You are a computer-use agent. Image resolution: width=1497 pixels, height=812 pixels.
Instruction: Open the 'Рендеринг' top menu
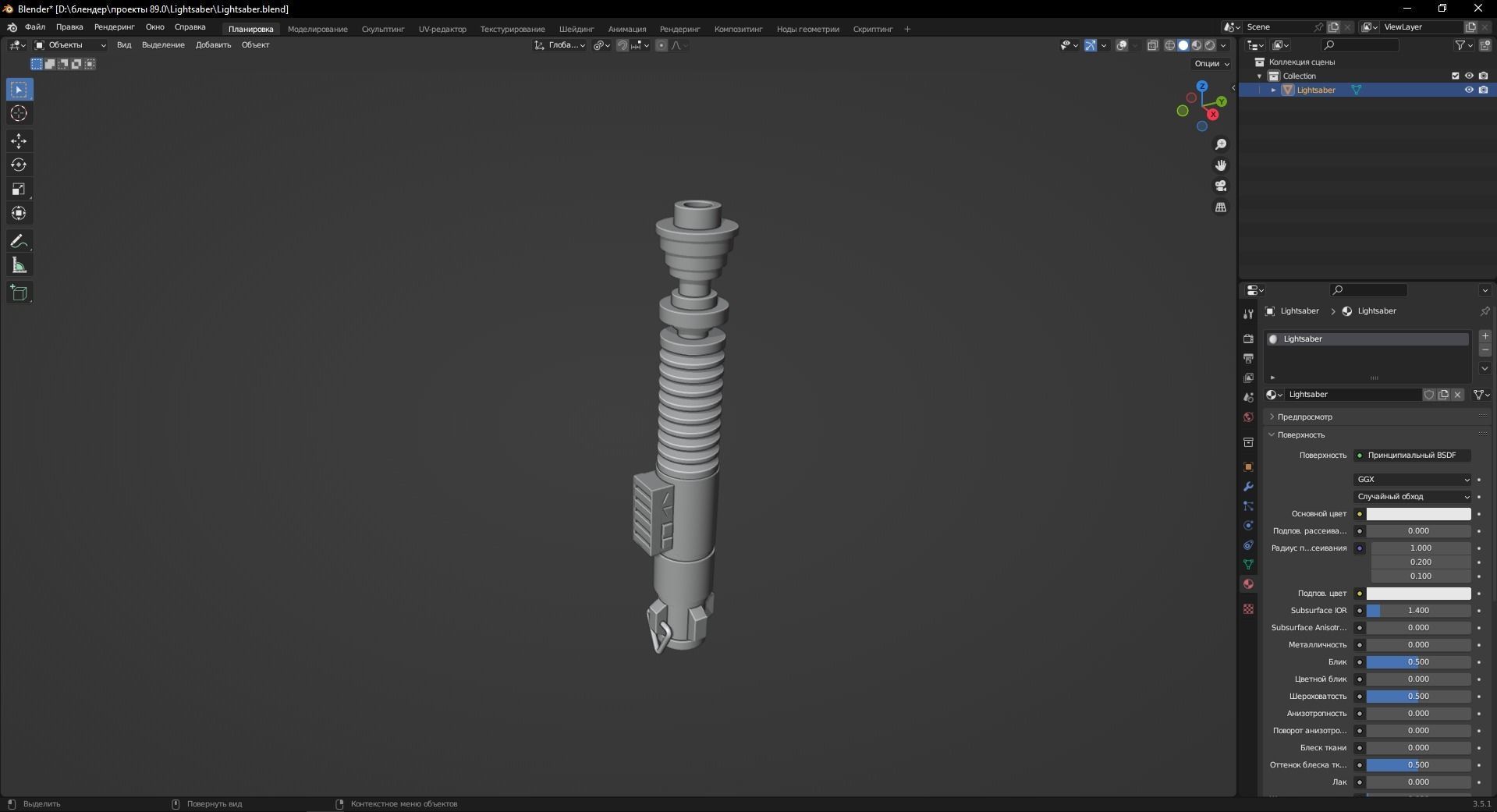(114, 27)
